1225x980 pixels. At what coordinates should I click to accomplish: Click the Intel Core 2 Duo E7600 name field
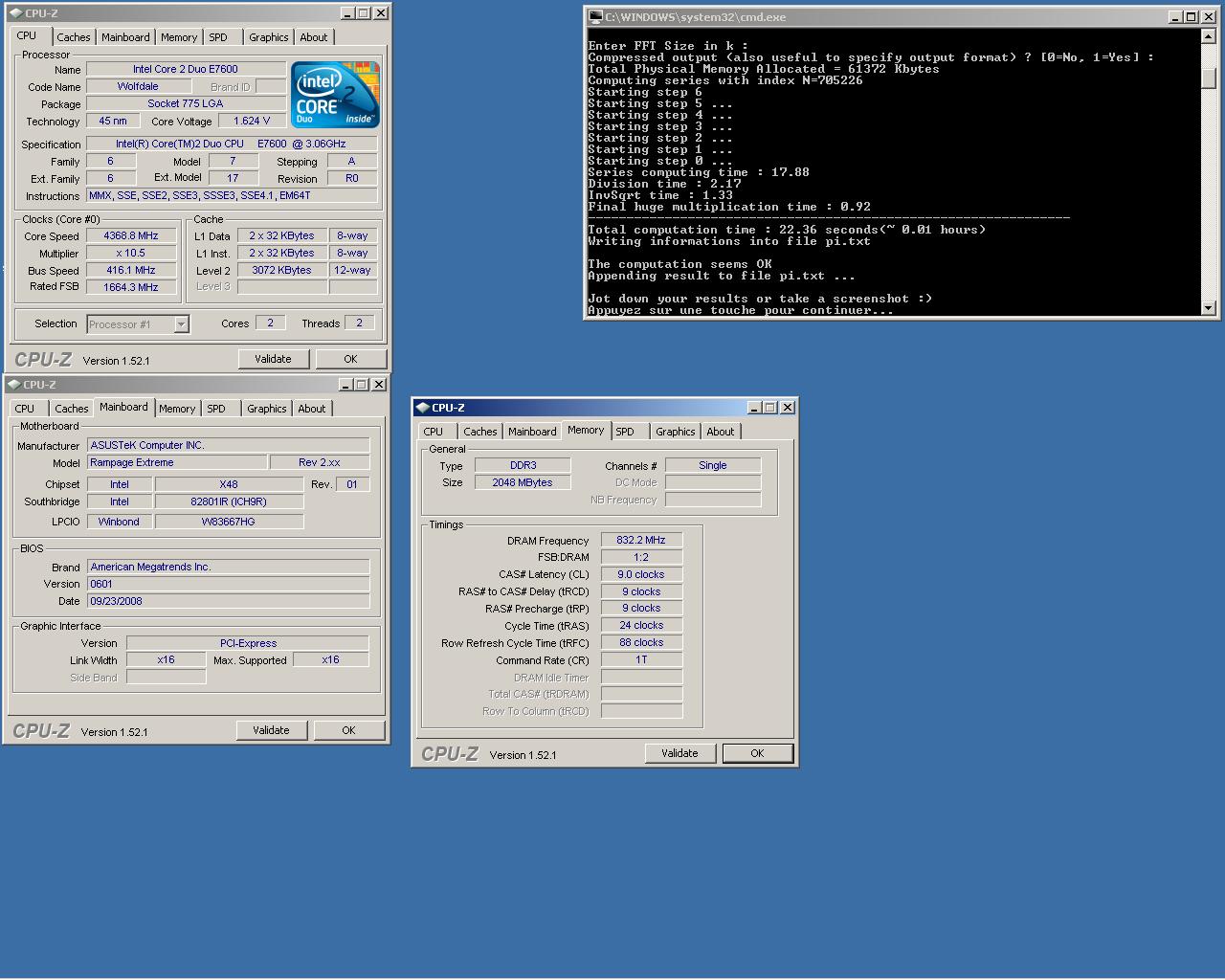click(x=186, y=69)
